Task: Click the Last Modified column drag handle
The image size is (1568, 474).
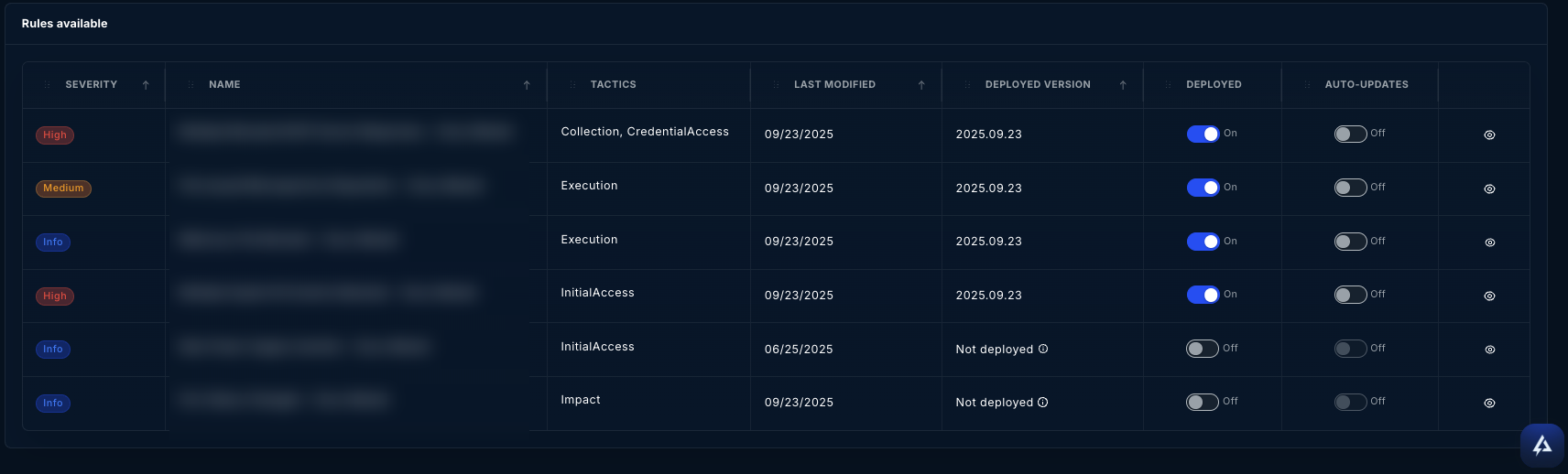Action: point(776,85)
